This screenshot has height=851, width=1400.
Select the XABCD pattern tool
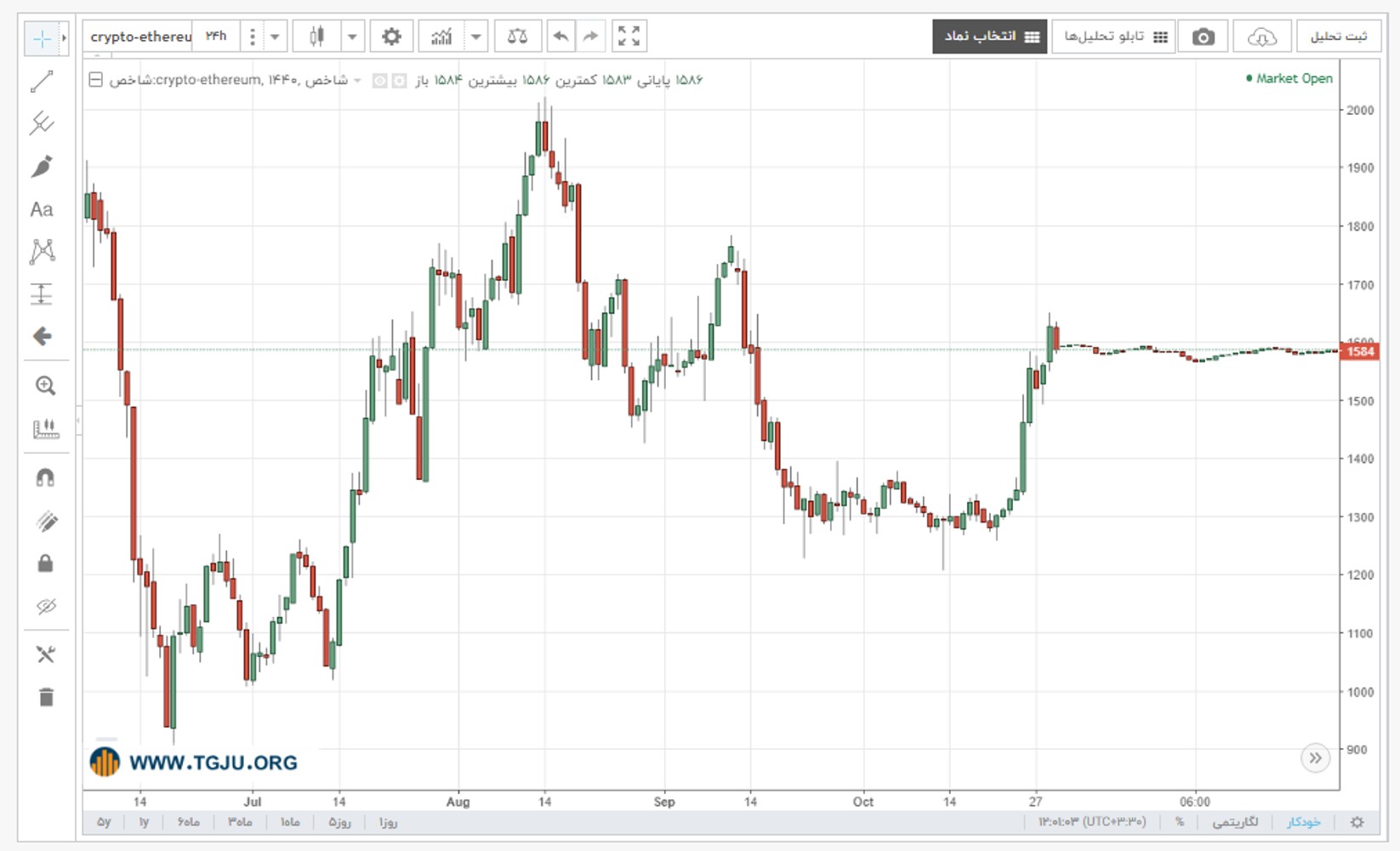pos(42,251)
